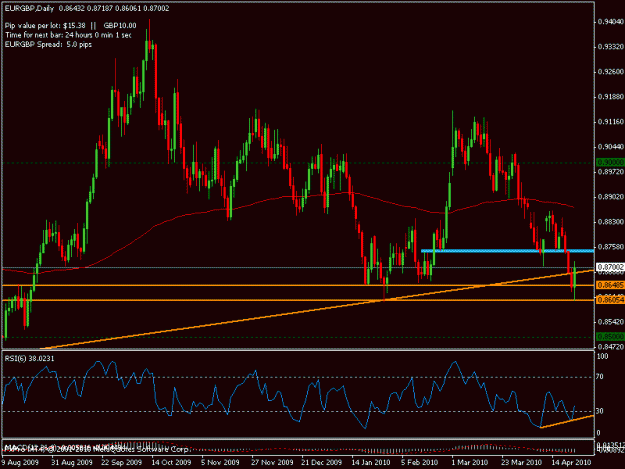
Task: Click the 22 Sep 2009 date label
Action: (121, 463)
